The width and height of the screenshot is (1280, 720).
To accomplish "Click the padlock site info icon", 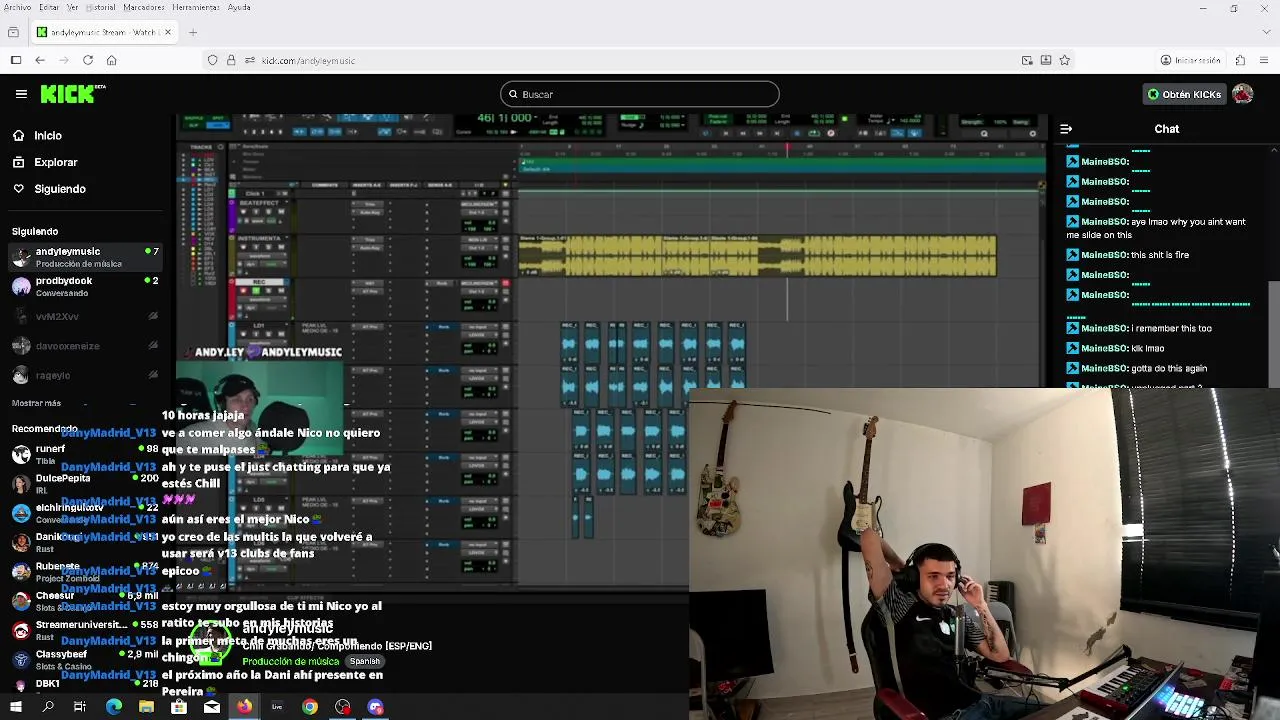I will click(x=231, y=60).
